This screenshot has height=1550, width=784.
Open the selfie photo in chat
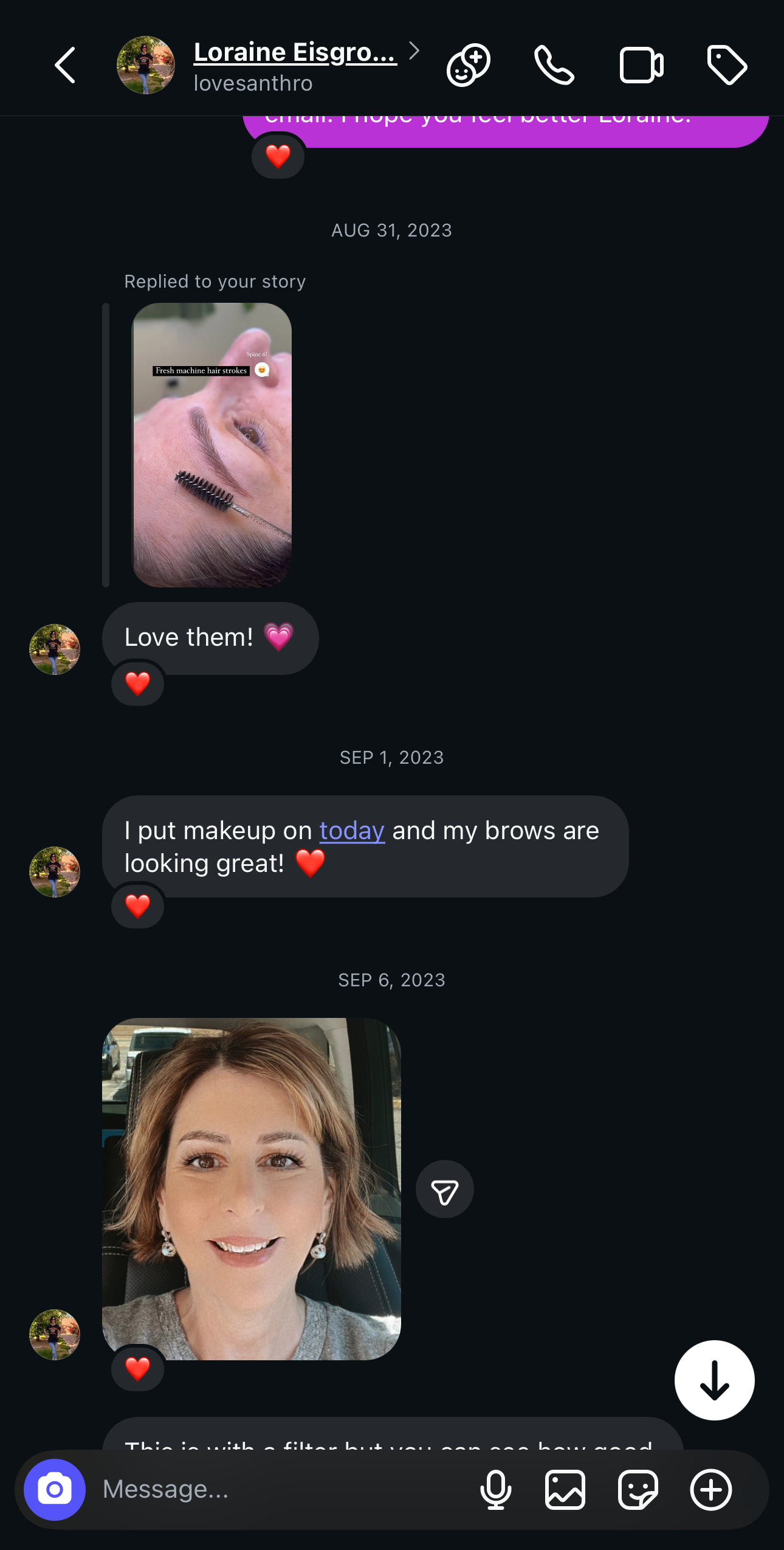click(251, 1188)
